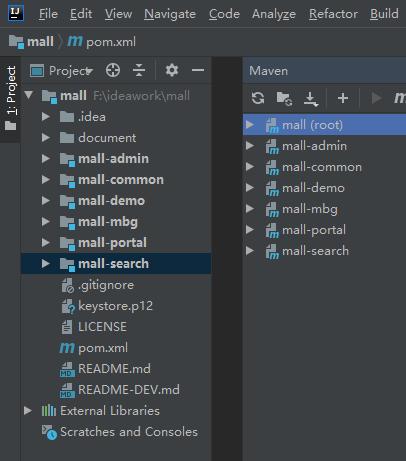406x461 pixels.
Task: Select mall-admin module folder in Project tree
Action: click(116, 159)
